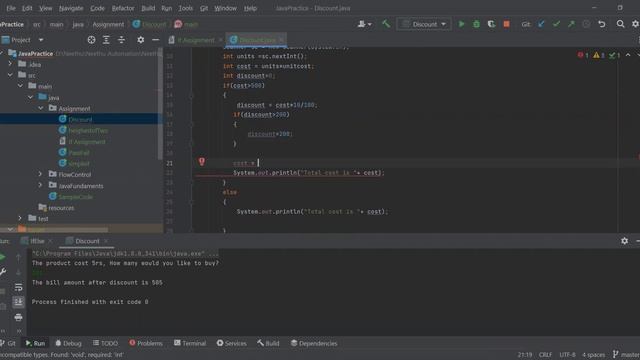Screen dimensions: 640x360
Task: Toggle soft-wrap icon in Run console
Action: pos(18,287)
